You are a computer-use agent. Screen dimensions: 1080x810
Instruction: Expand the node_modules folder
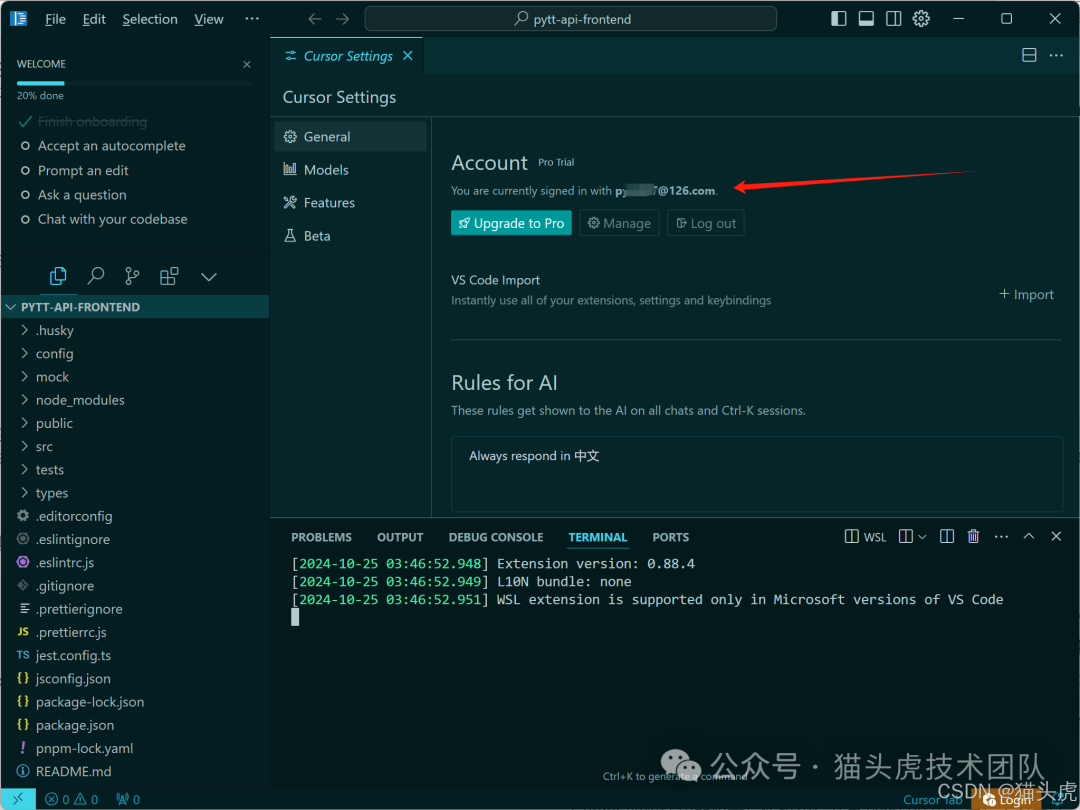click(135, 400)
